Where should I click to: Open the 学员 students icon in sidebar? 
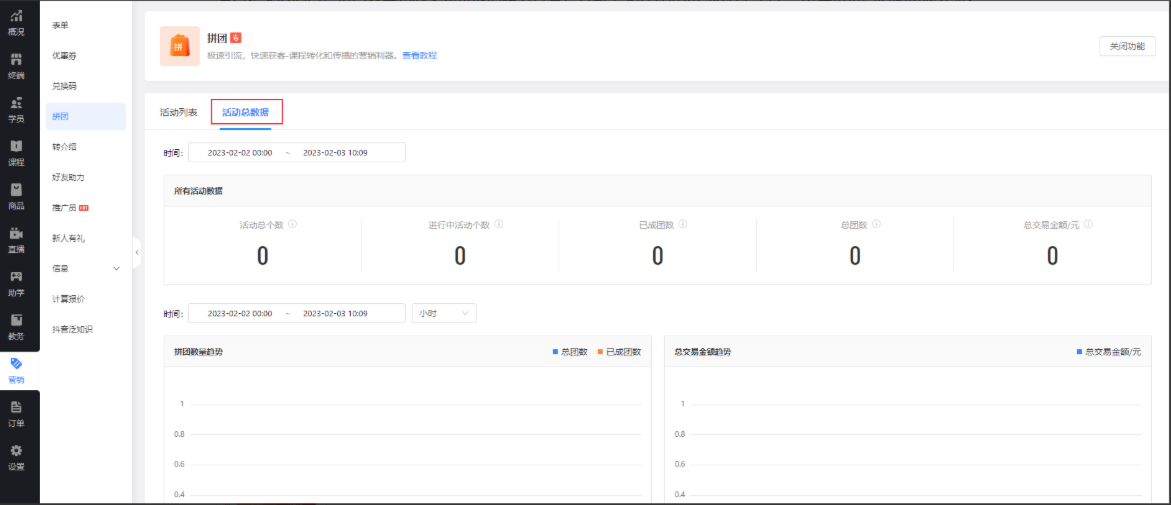16,102
